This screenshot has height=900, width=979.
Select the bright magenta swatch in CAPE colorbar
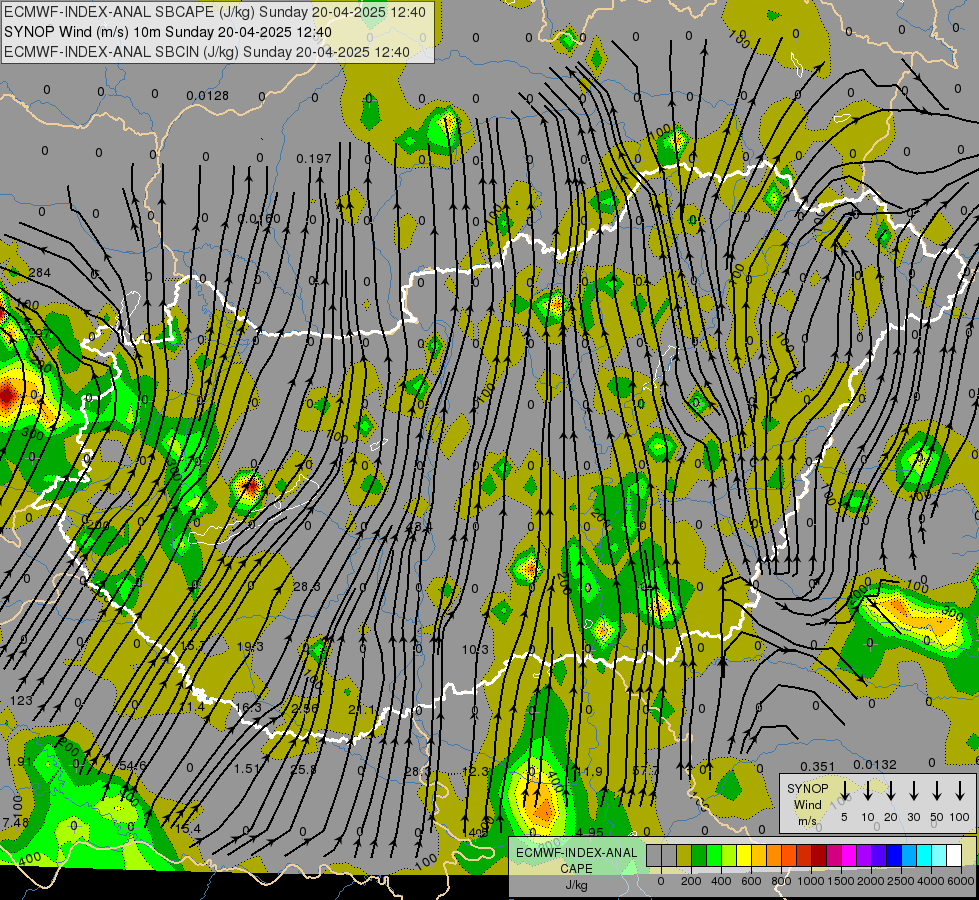849,855
